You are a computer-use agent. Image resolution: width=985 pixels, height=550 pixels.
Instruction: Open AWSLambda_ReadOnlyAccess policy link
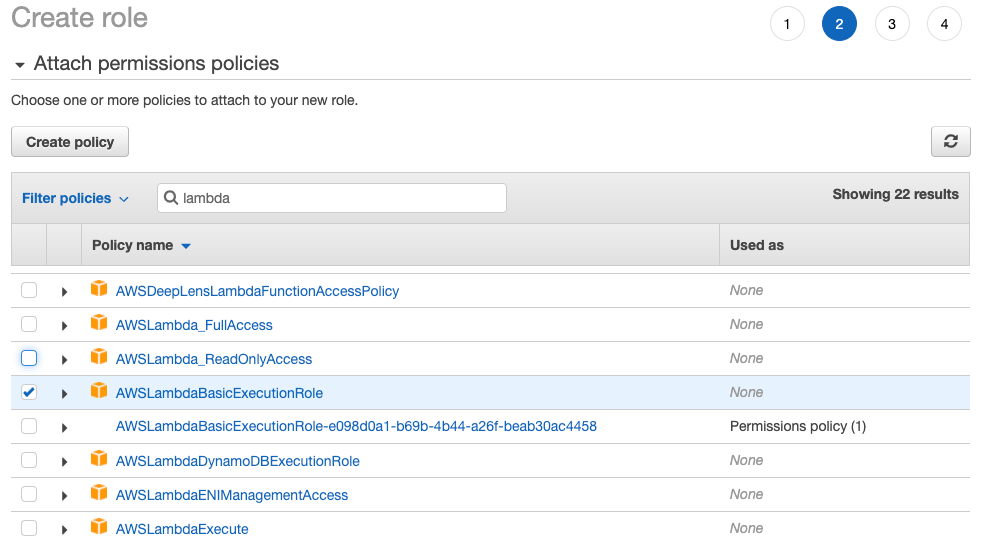pyautogui.click(x=214, y=359)
